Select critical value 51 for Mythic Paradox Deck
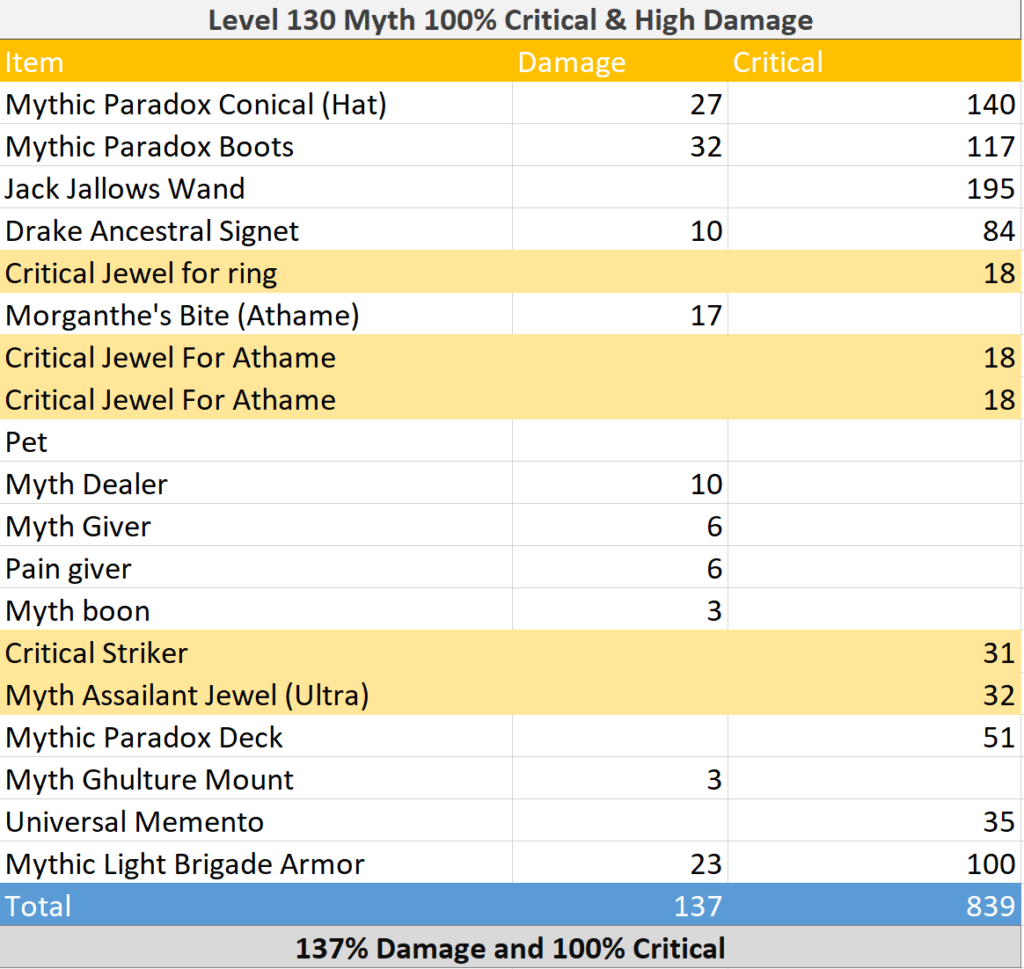1024x969 pixels. click(x=874, y=737)
